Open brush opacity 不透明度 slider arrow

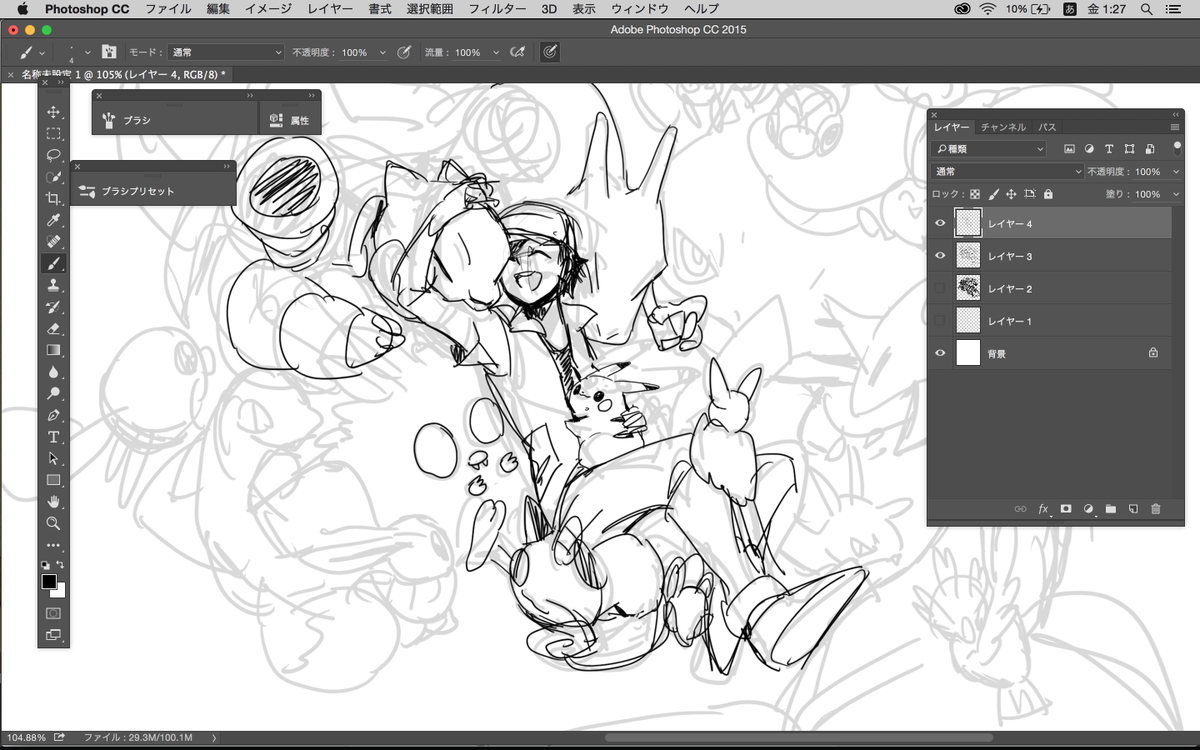point(382,52)
